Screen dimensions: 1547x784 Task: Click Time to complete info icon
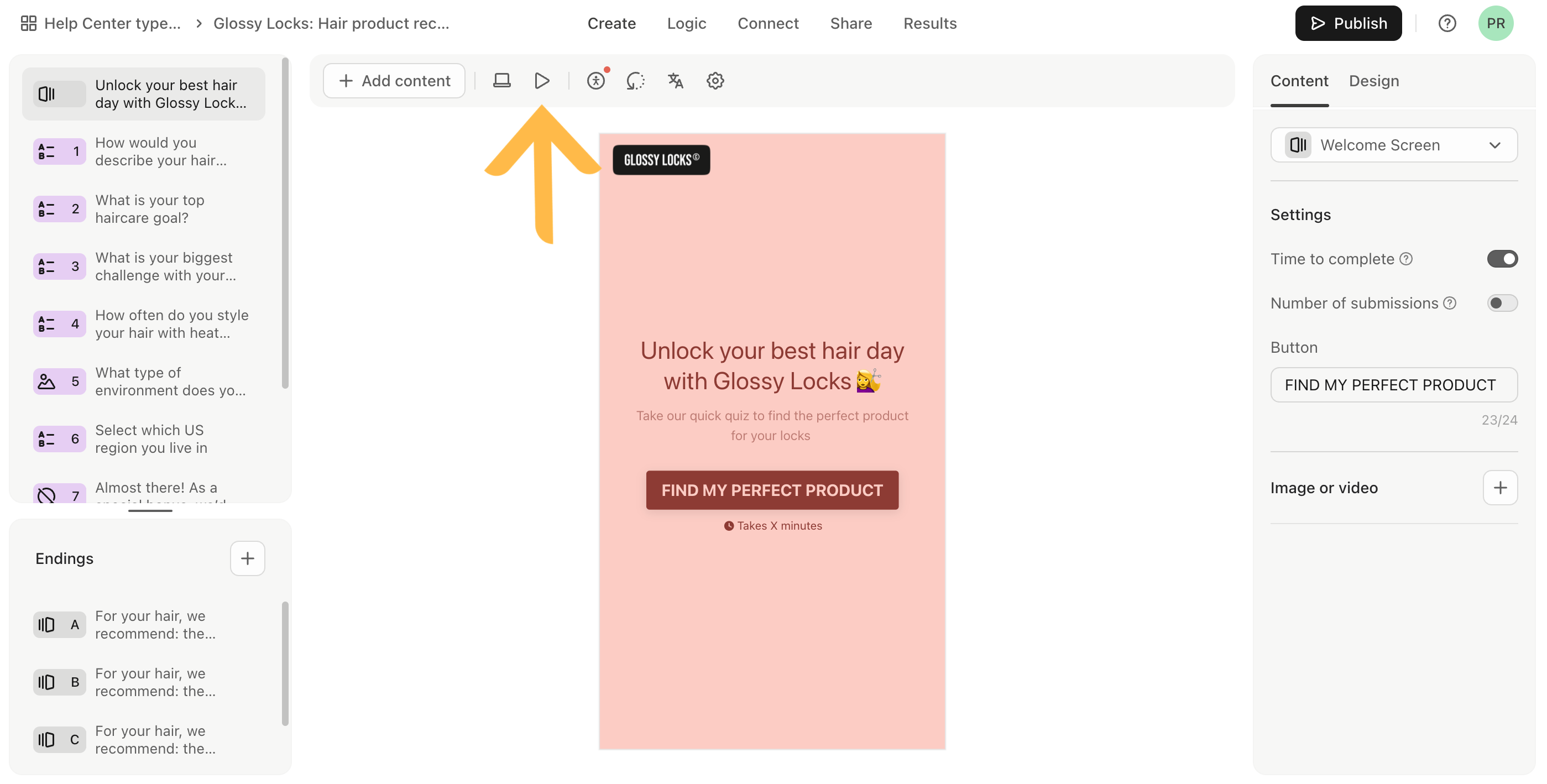(1406, 259)
